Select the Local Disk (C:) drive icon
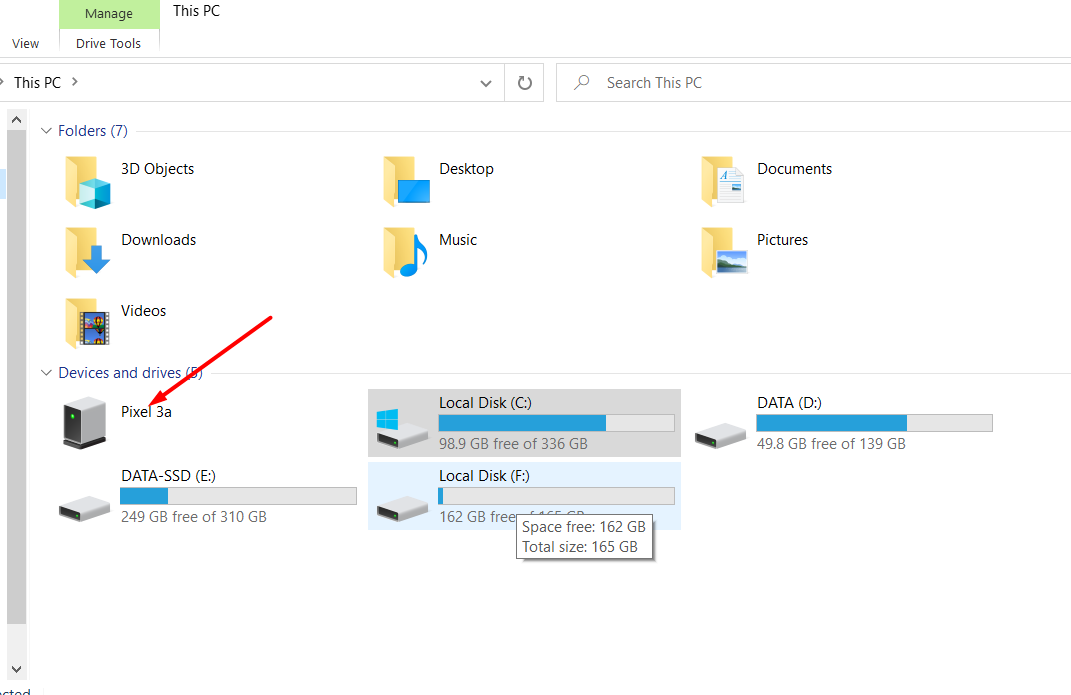Image resolution: width=1071 pixels, height=695 pixels. pyautogui.click(x=402, y=424)
